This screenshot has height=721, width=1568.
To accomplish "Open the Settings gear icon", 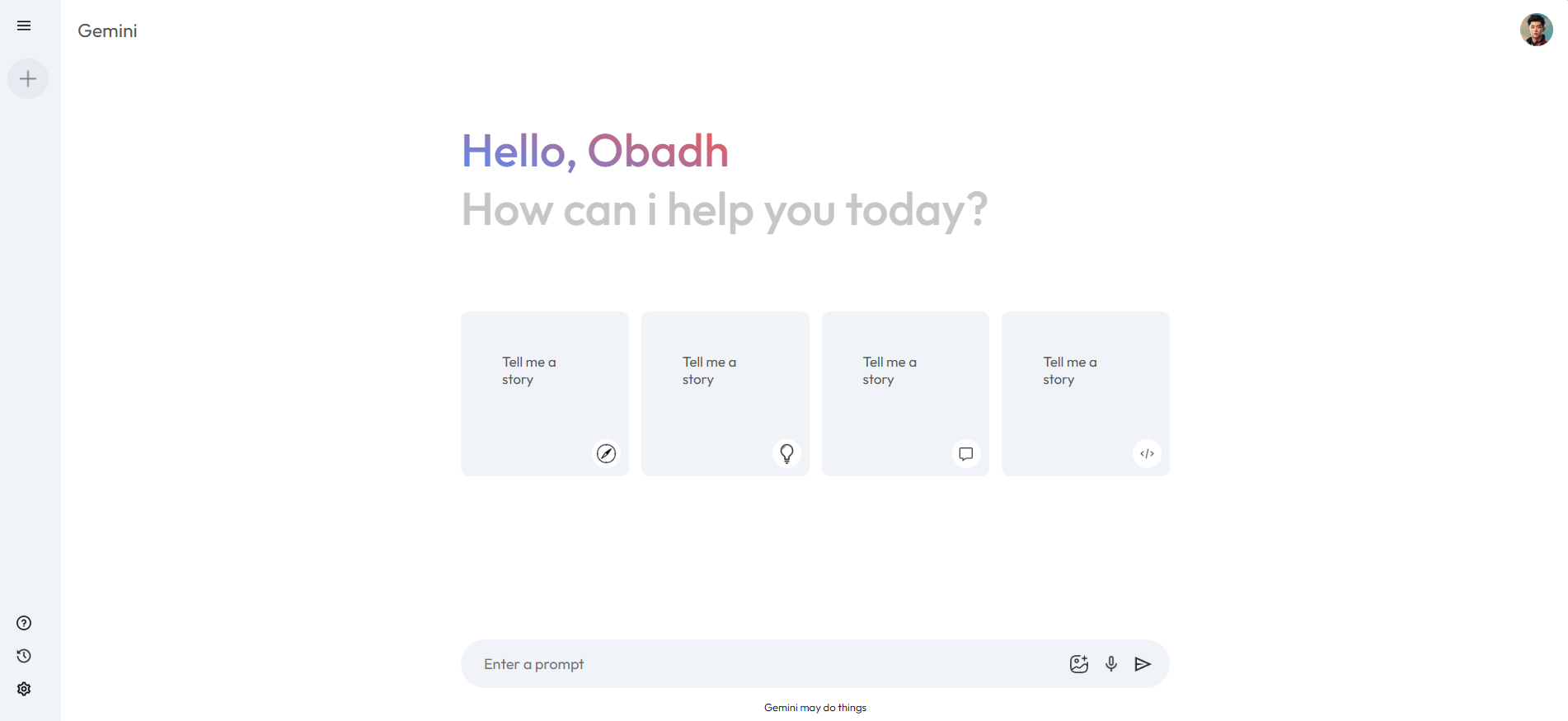I will 24,689.
